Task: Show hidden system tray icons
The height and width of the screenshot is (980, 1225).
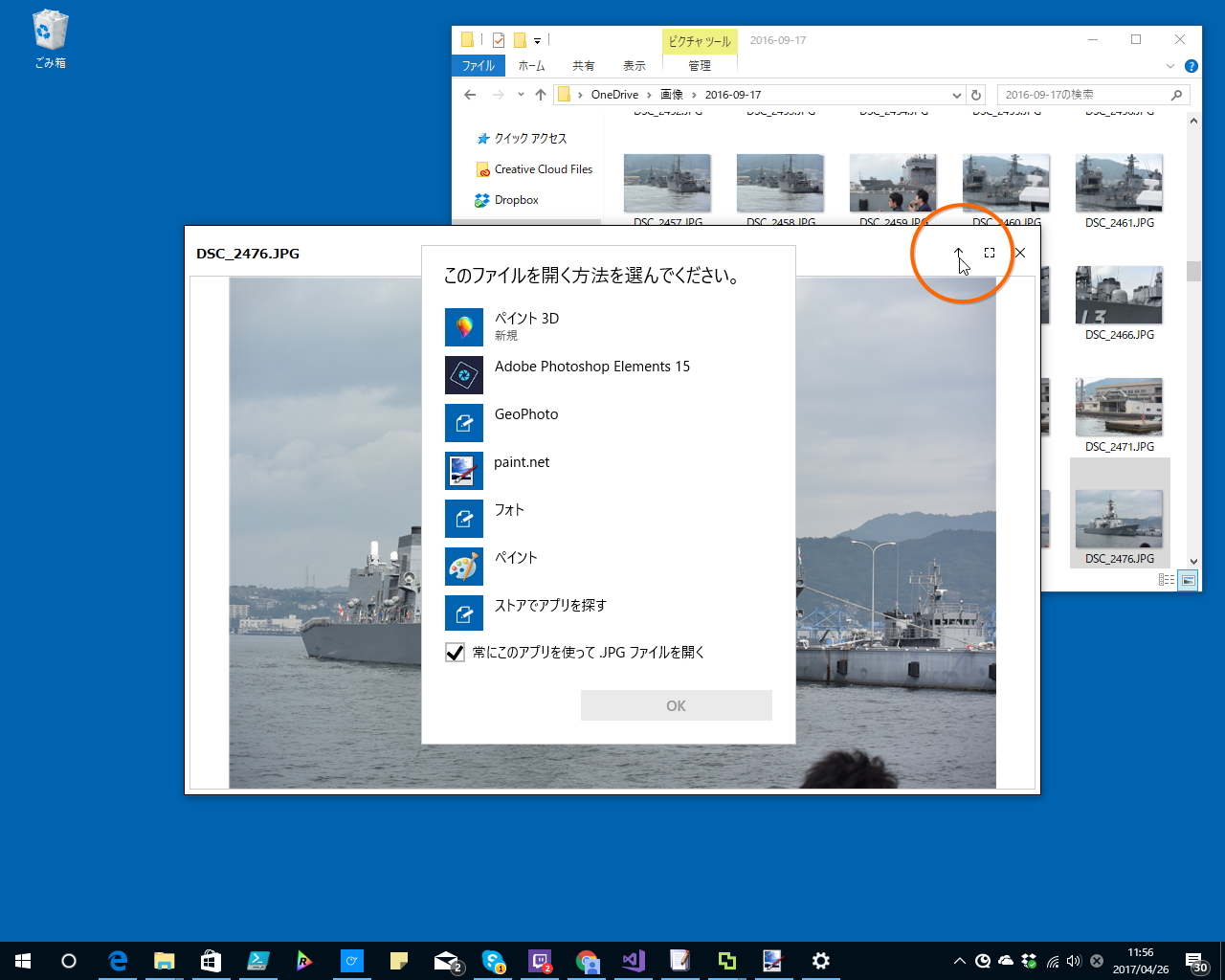Action: click(960, 961)
